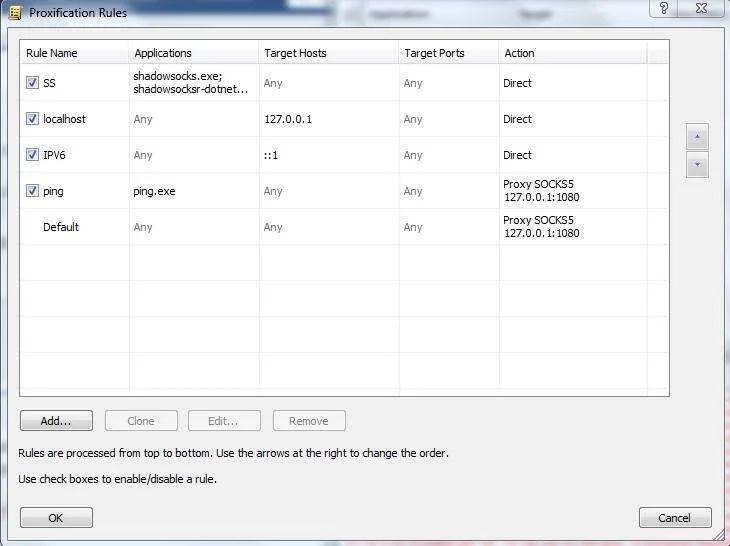730x546 pixels.
Task: Click the Remove button
Action: [x=309, y=421]
